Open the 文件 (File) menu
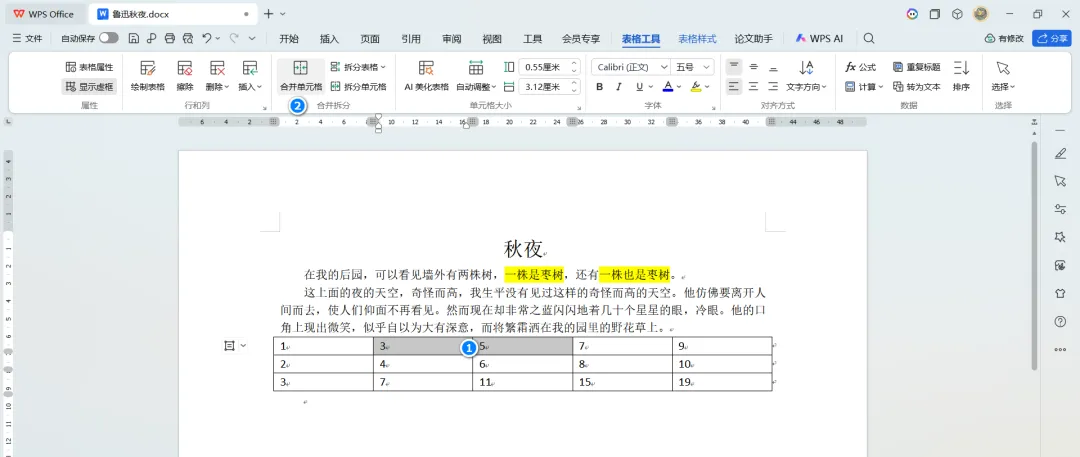 point(28,39)
